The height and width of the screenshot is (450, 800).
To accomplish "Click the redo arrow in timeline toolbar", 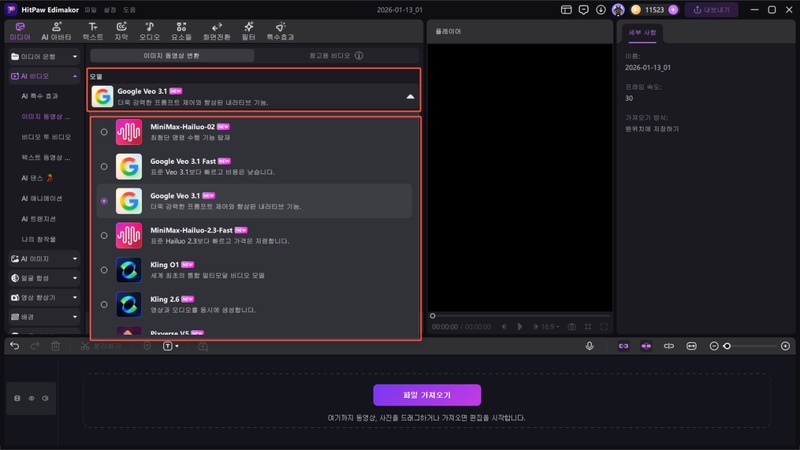I will click(x=35, y=346).
